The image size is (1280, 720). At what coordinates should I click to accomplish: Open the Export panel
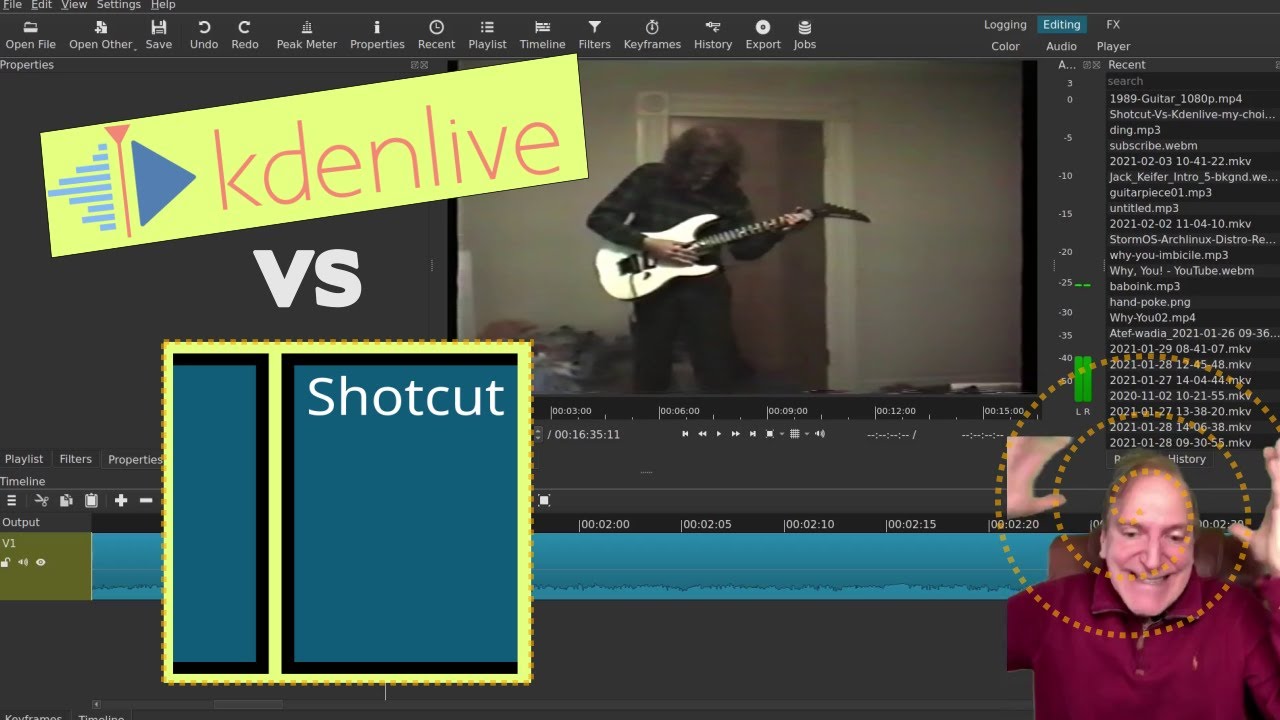(x=763, y=34)
